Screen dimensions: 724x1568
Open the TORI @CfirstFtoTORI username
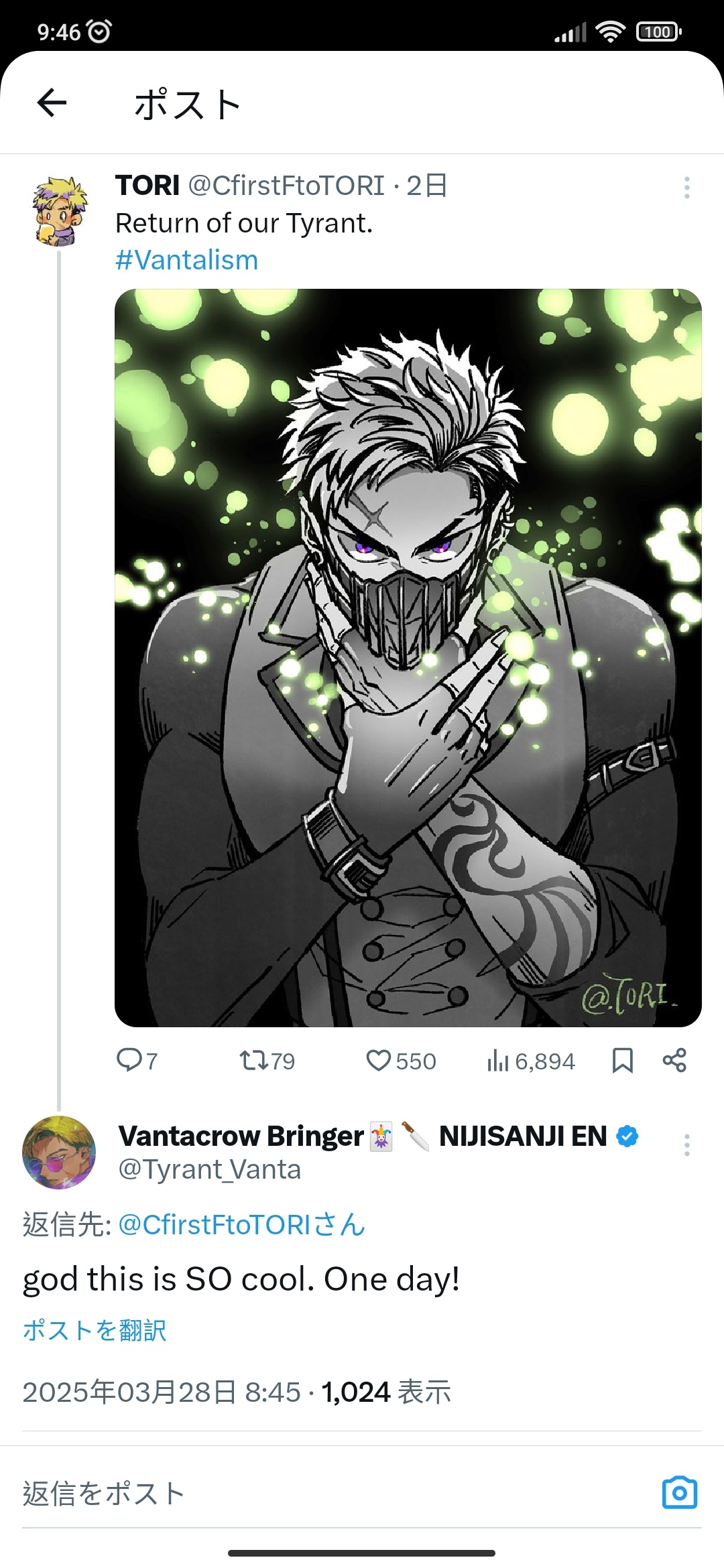250,186
